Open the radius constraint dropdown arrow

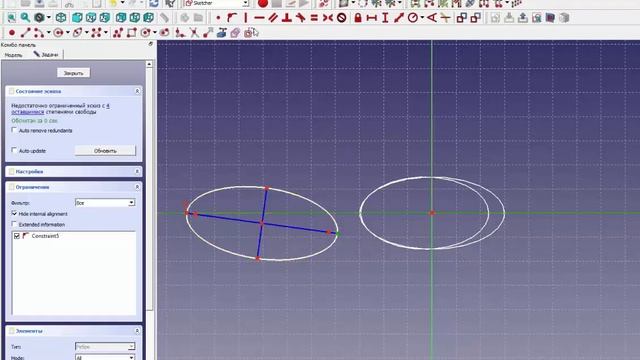(422, 18)
